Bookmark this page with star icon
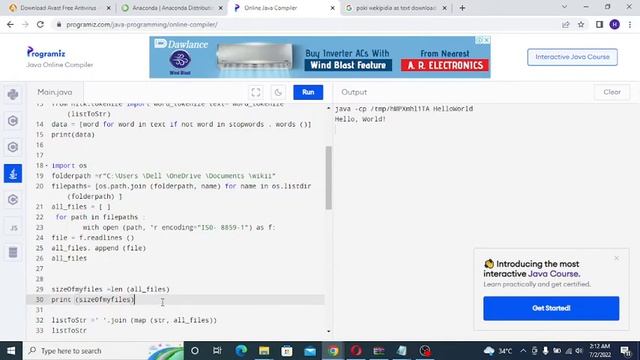The image size is (640, 360). [581, 24]
